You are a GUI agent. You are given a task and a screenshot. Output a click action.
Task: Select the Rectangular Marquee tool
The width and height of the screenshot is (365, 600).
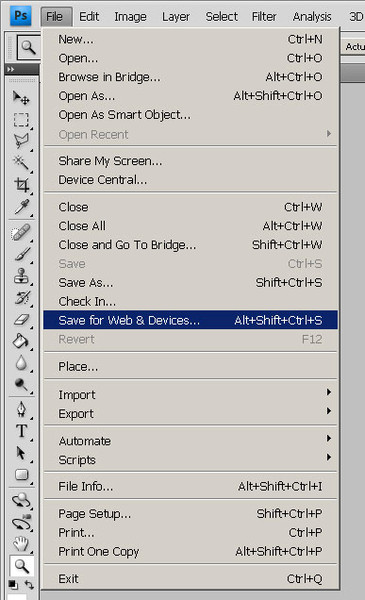[x=21, y=119]
